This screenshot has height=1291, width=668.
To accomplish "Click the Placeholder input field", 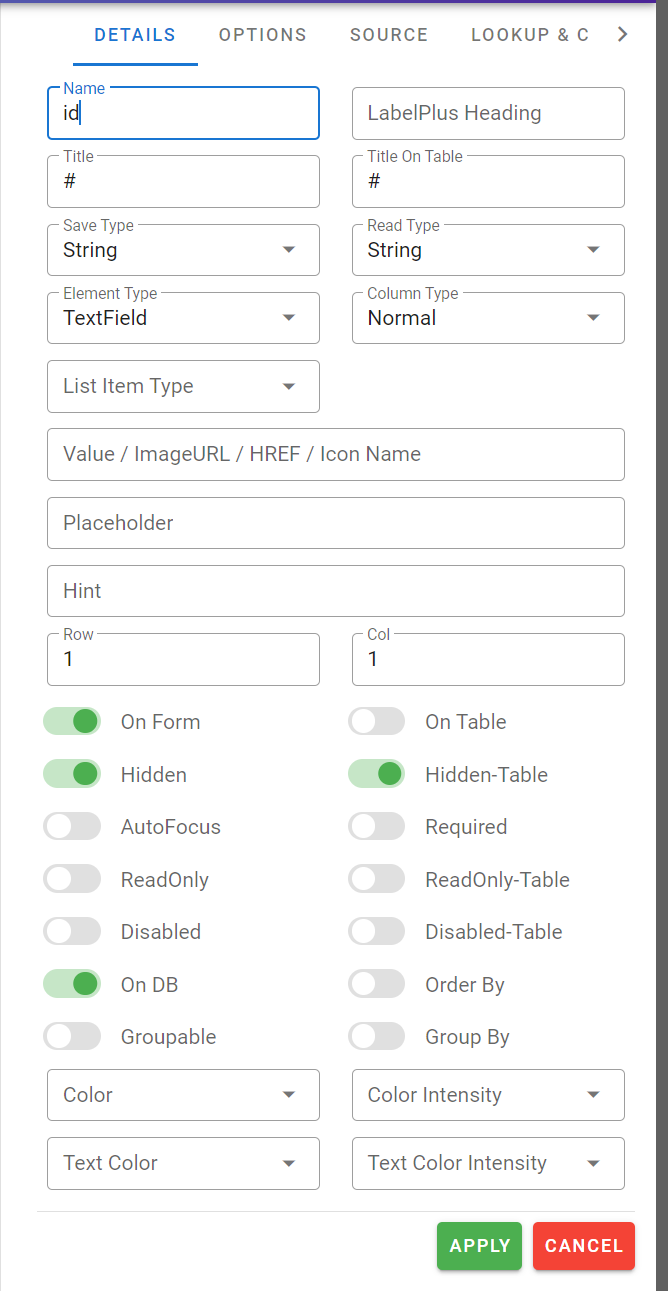I will click(336, 523).
